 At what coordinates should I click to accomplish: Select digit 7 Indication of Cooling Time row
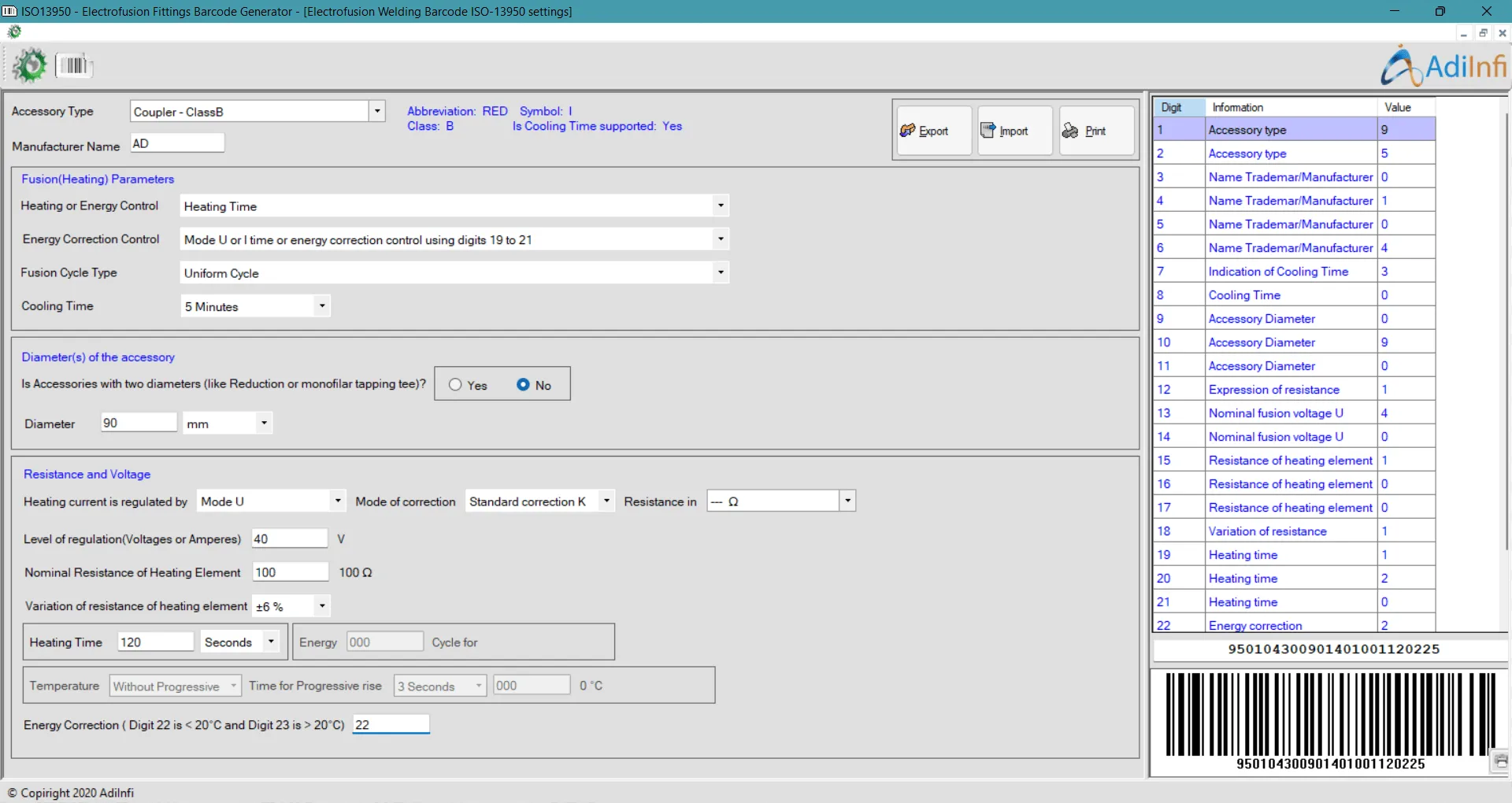[x=1295, y=271]
